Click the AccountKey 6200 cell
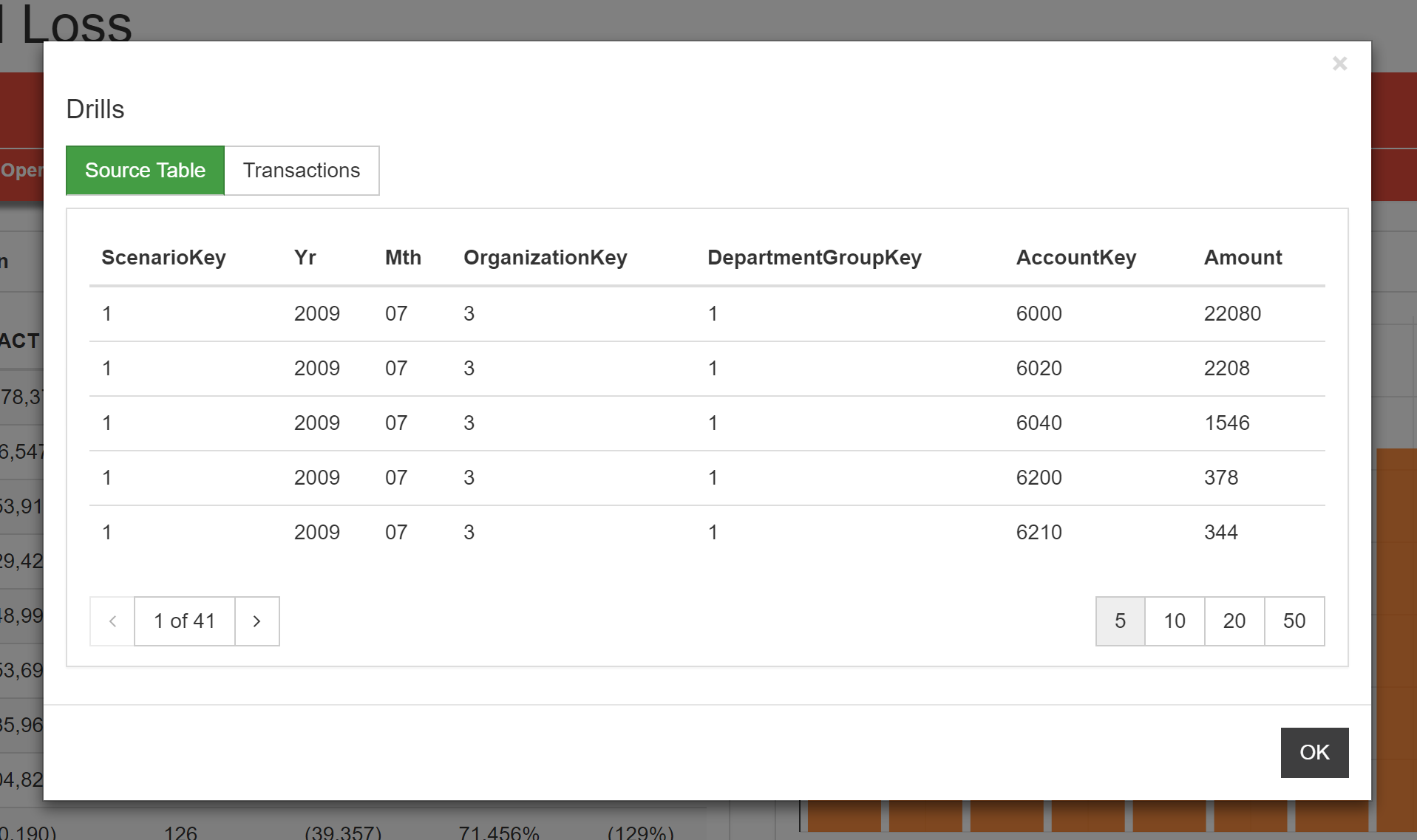Image resolution: width=1417 pixels, height=840 pixels. (x=1039, y=478)
